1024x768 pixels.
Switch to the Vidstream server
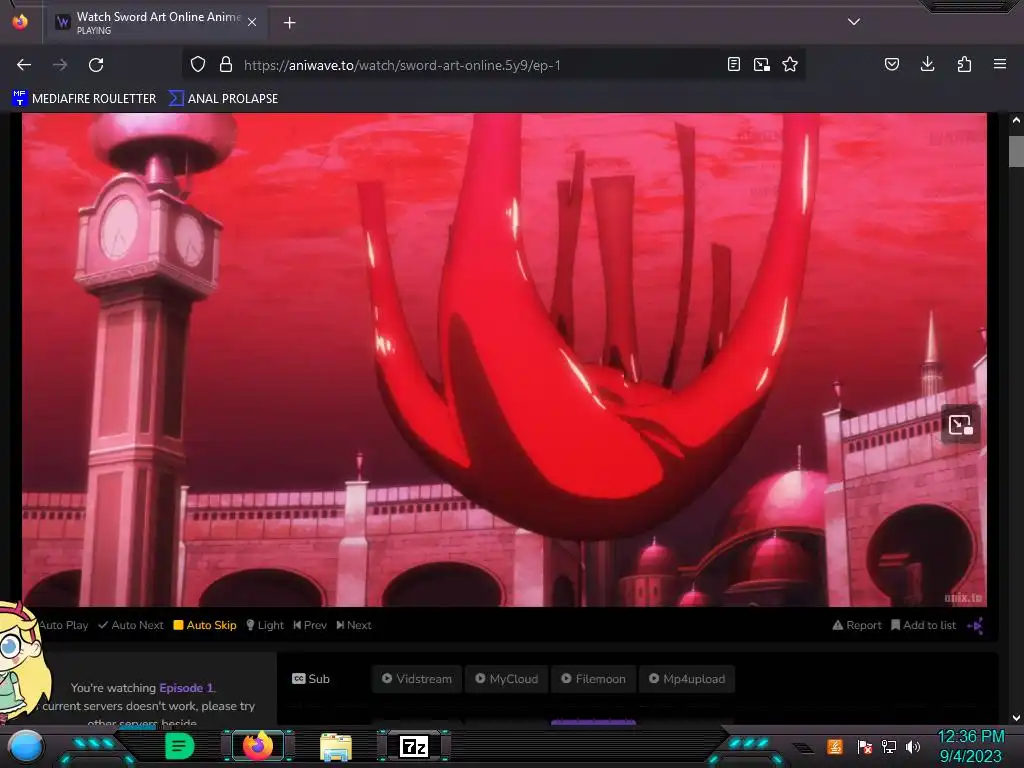coord(417,679)
